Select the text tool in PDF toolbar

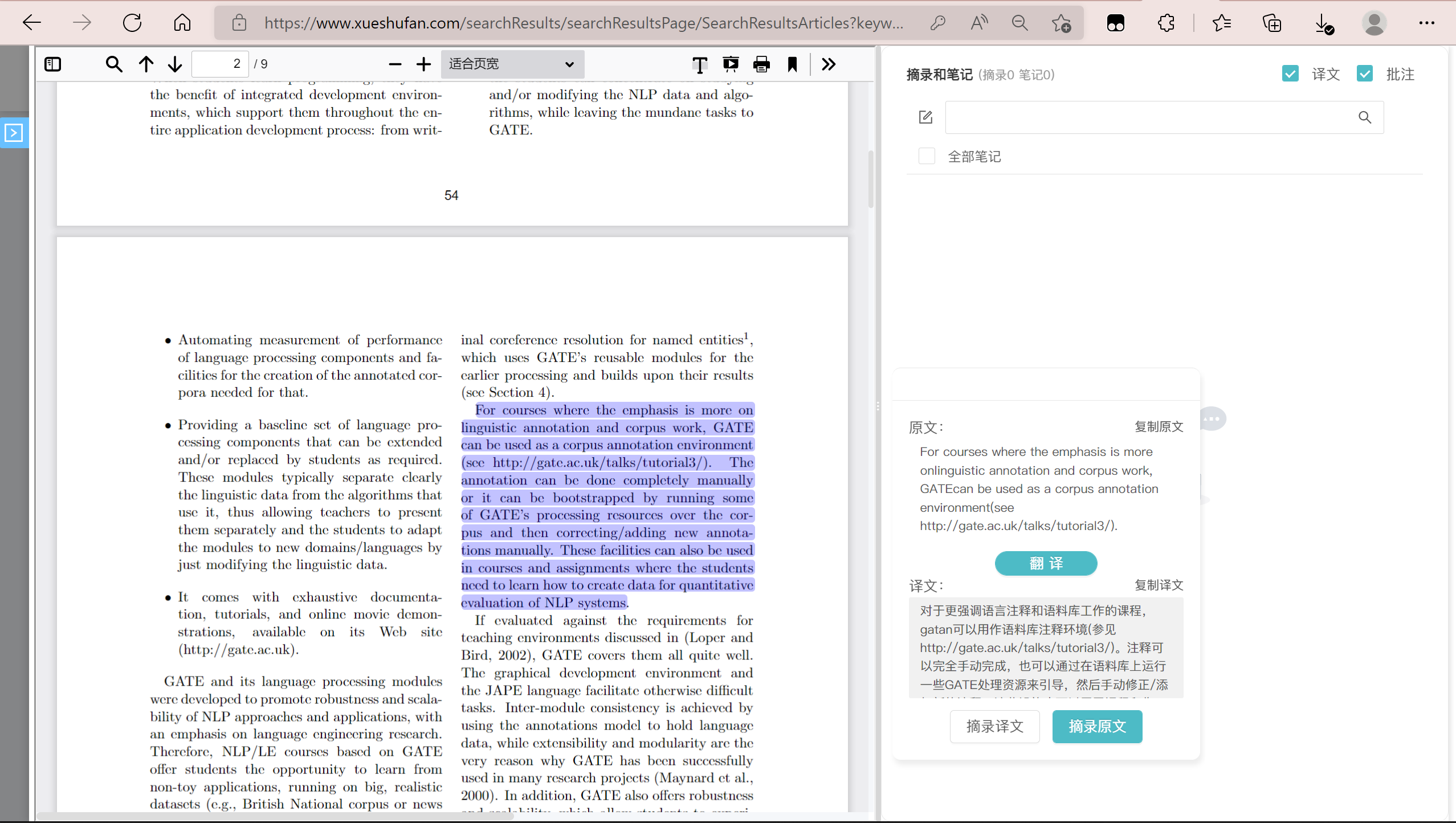point(700,64)
